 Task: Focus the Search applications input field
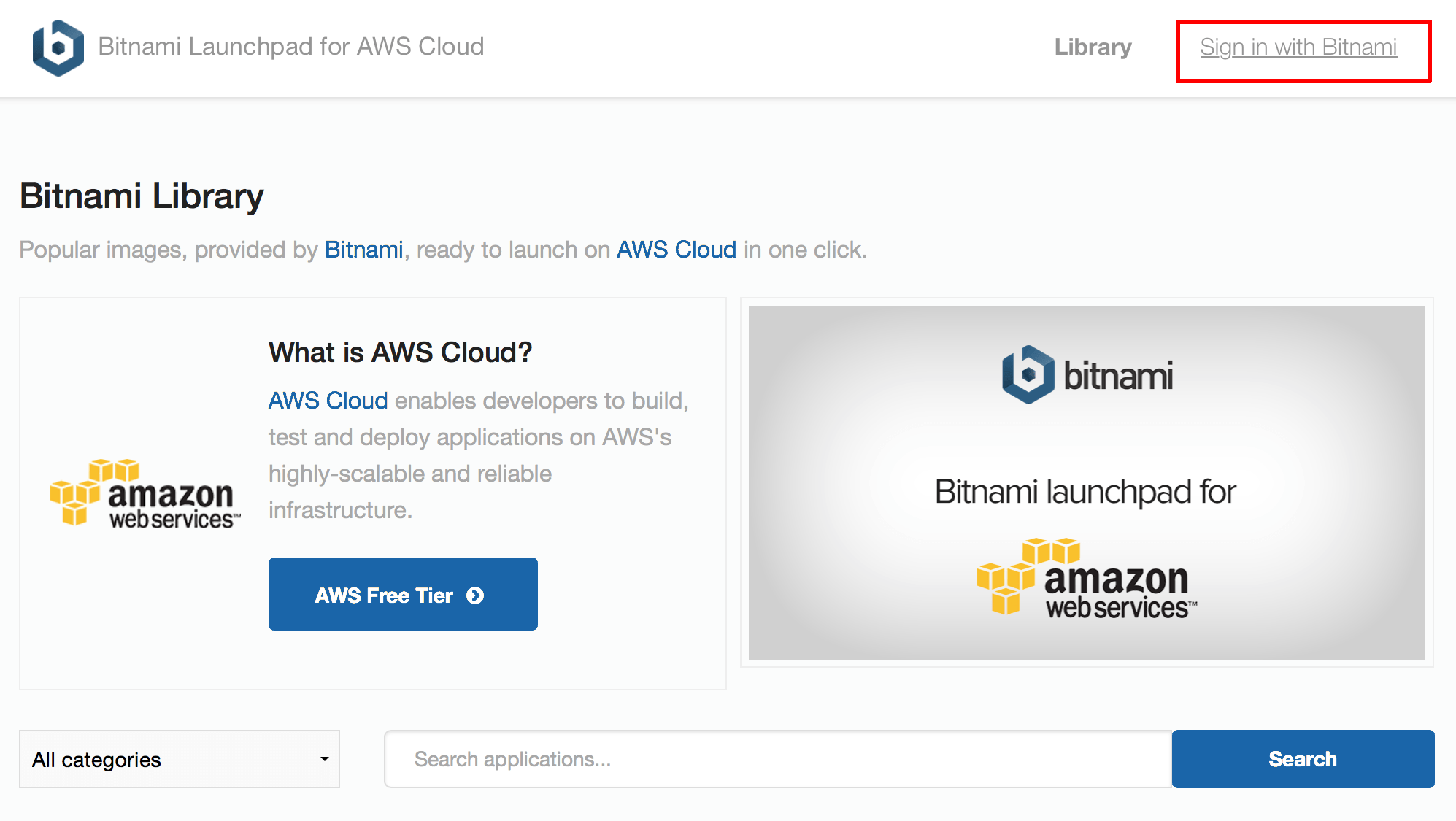(777, 759)
